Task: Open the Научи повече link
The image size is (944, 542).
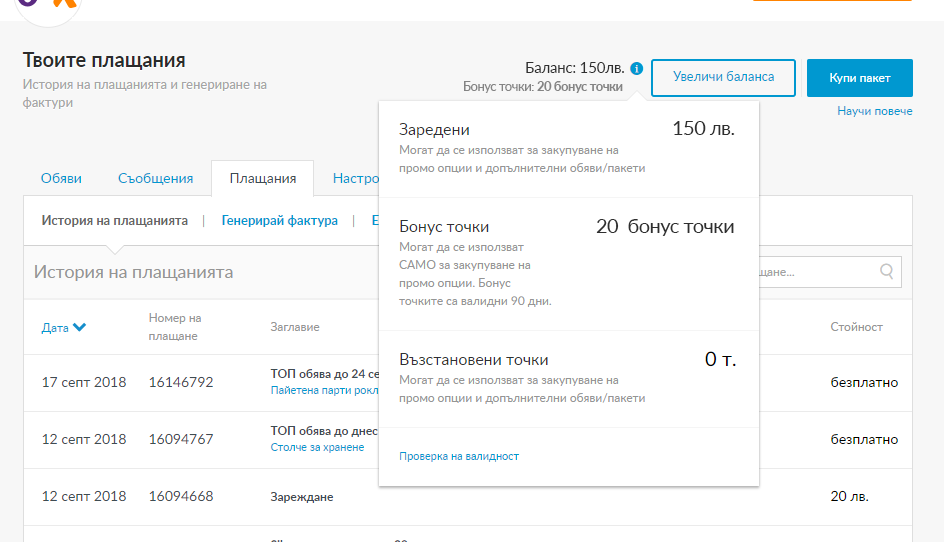Action: click(874, 111)
